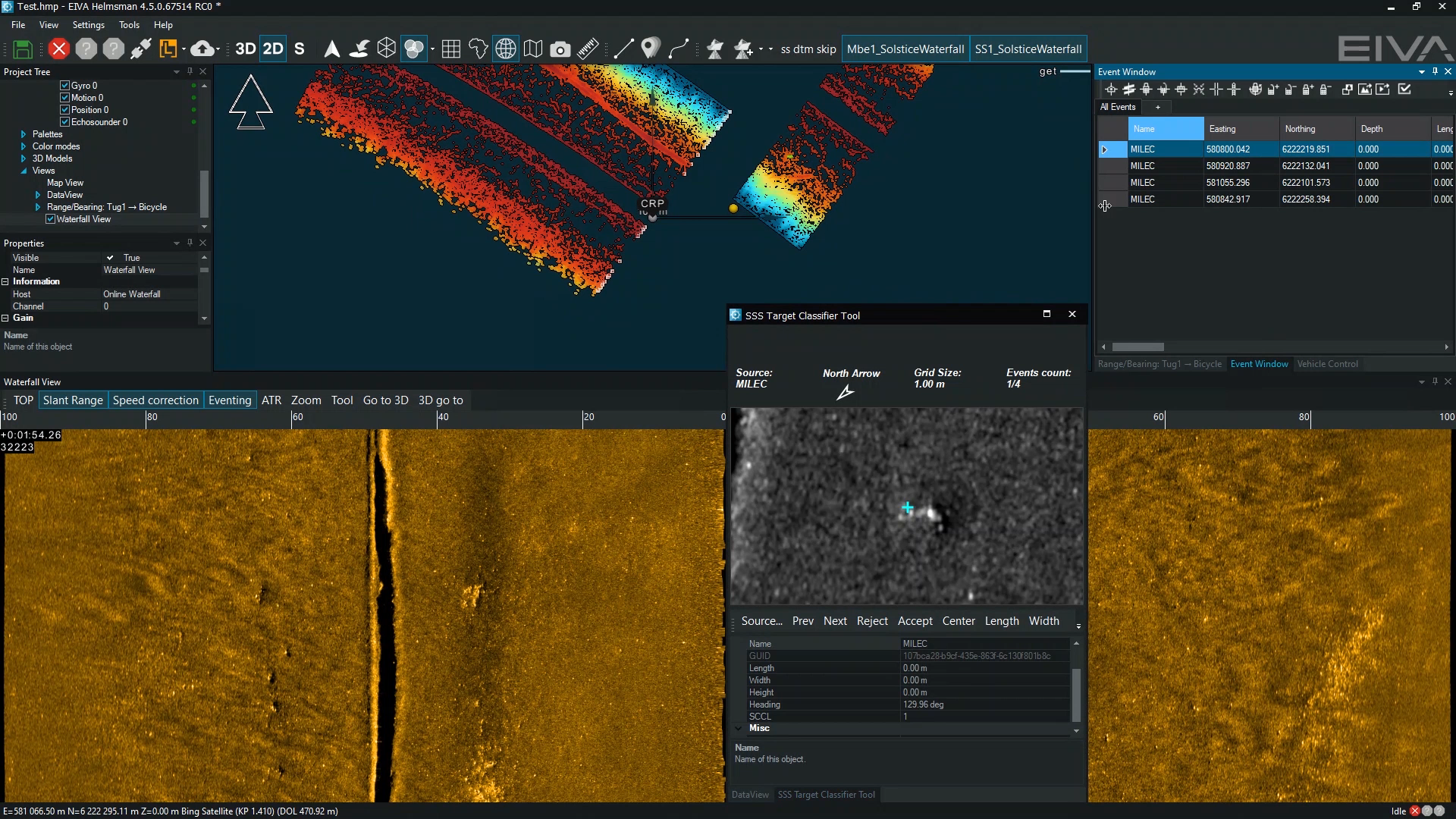The image size is (1456, 819).
Task: Click the cloud upload icon
Action: tap(202, 49)
